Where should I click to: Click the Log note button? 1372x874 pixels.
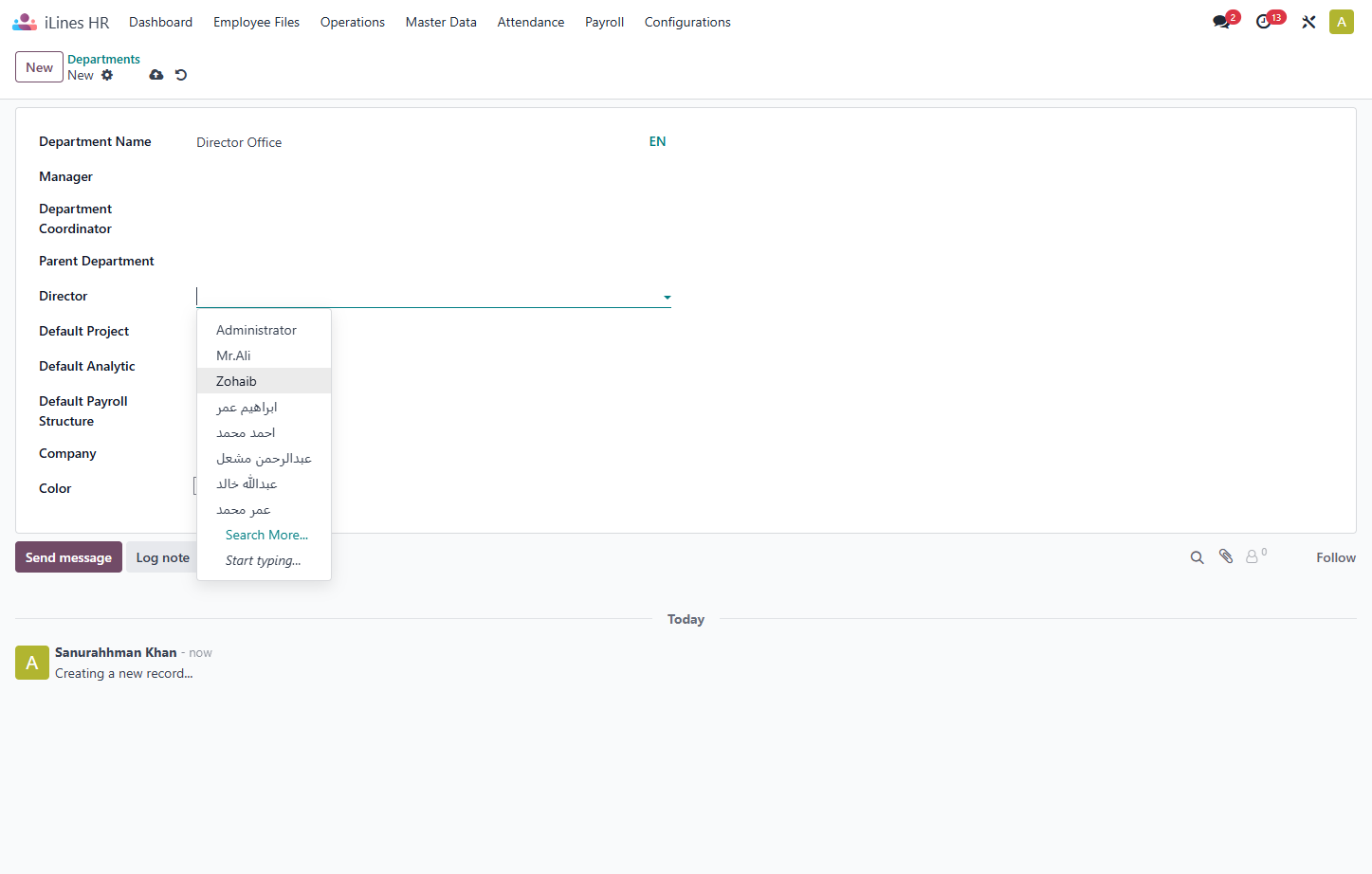(x=162, y=557)
